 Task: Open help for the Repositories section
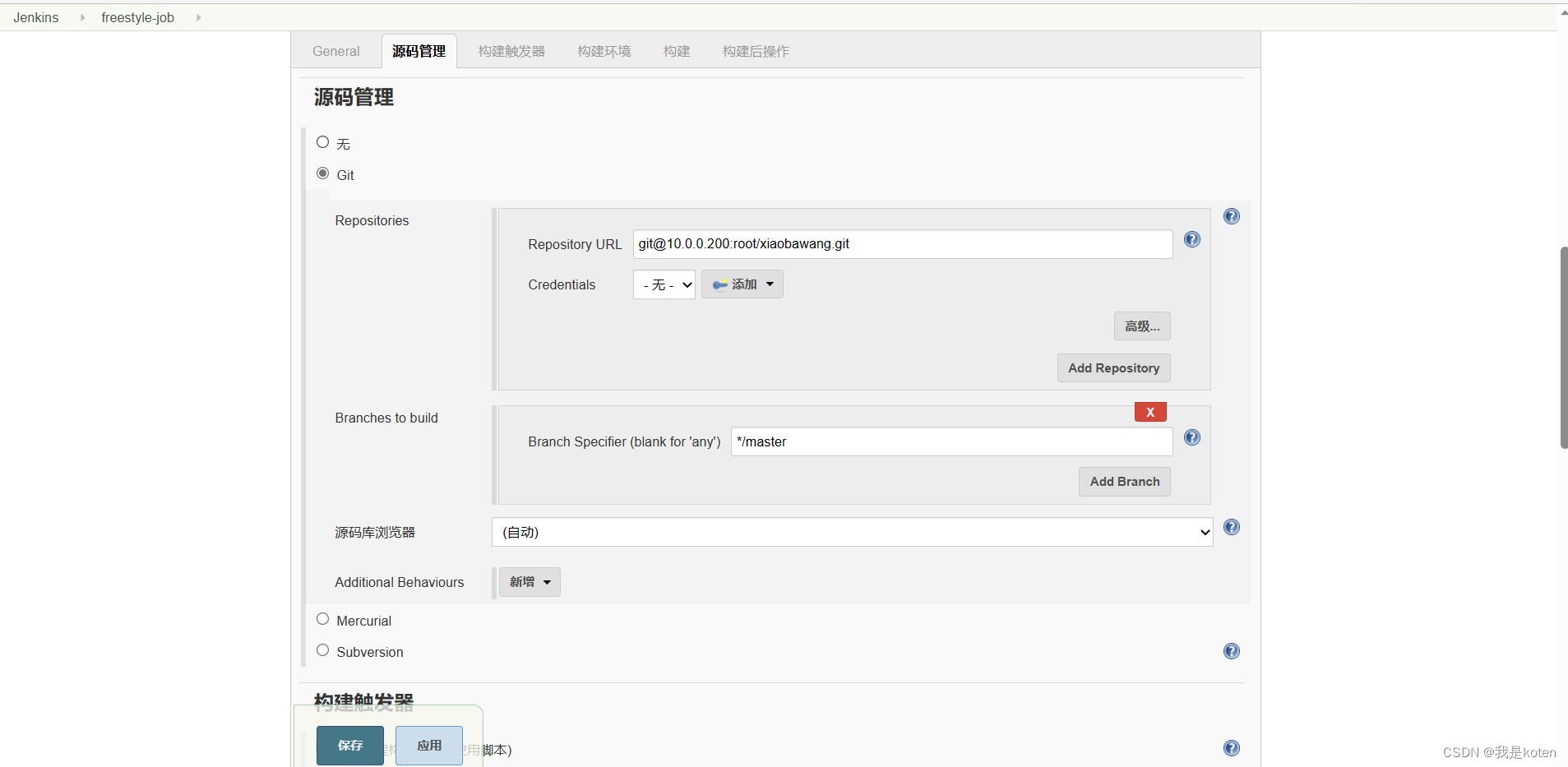point(1231,216)
